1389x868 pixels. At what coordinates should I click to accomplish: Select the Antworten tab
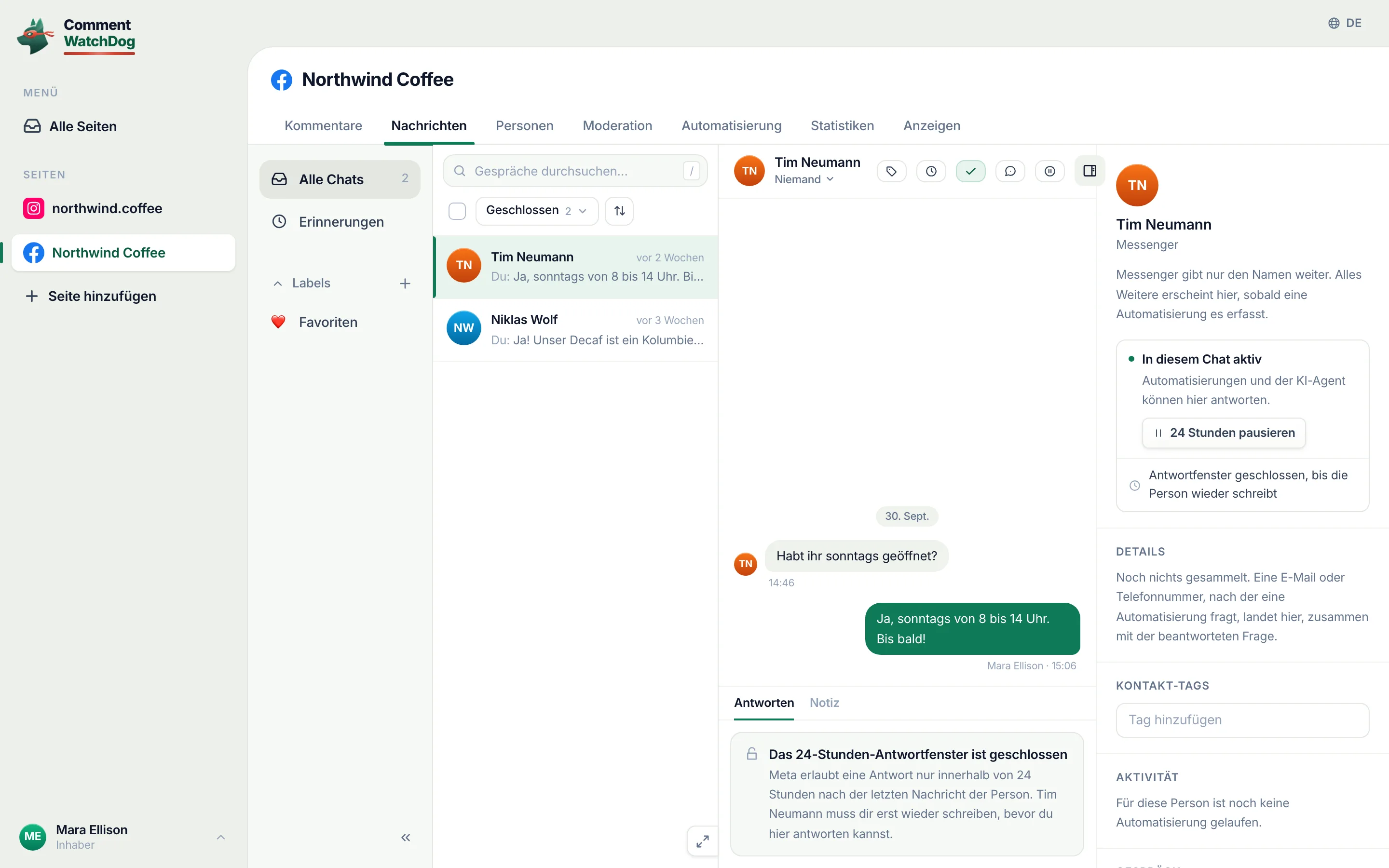[x=764, y=703]
